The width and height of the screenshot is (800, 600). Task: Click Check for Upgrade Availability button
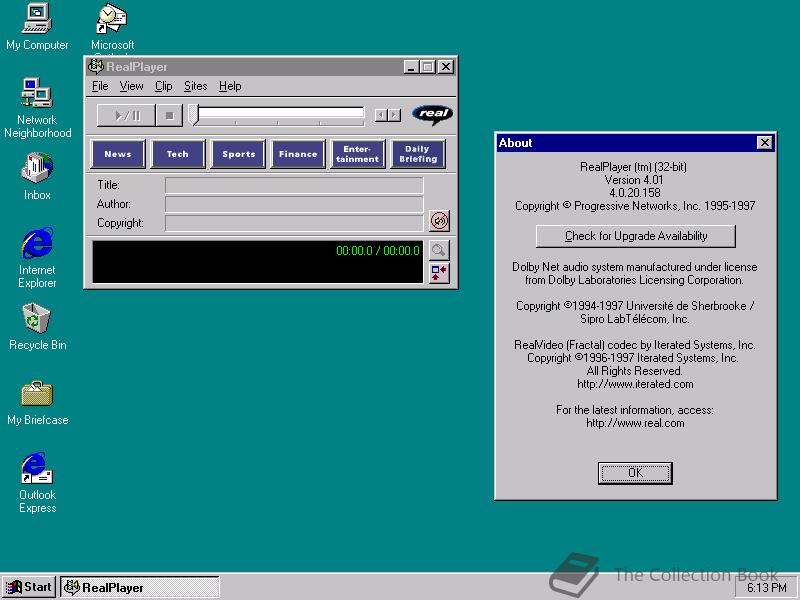636,236
